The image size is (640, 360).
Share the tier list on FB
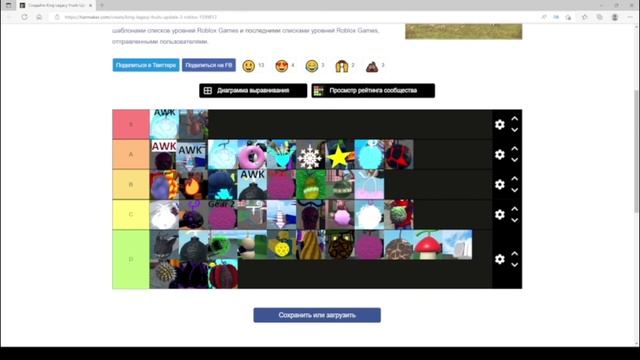[x=209, y=65]
